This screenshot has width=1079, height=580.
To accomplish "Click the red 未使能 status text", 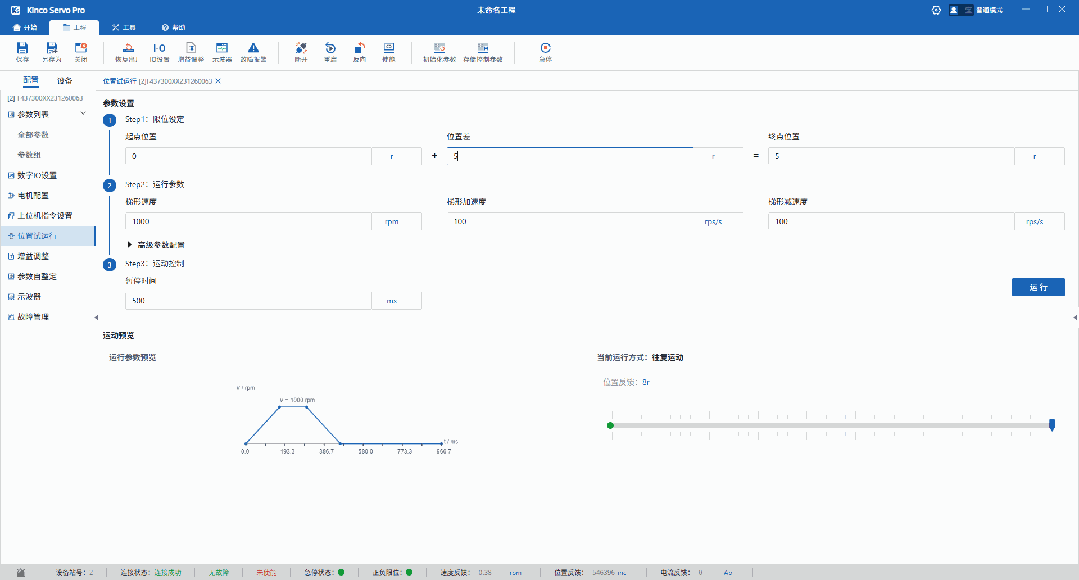I will [x=266, y=572].
